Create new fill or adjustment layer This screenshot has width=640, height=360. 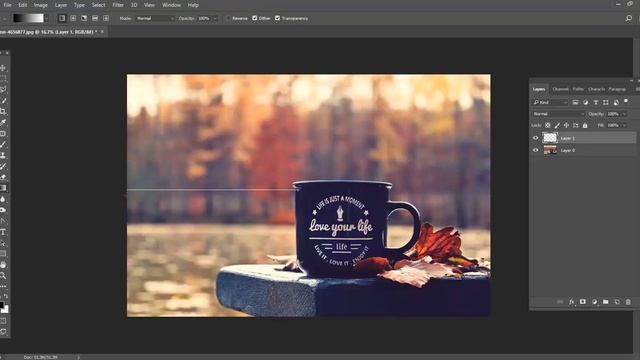[x=594, y=302]
